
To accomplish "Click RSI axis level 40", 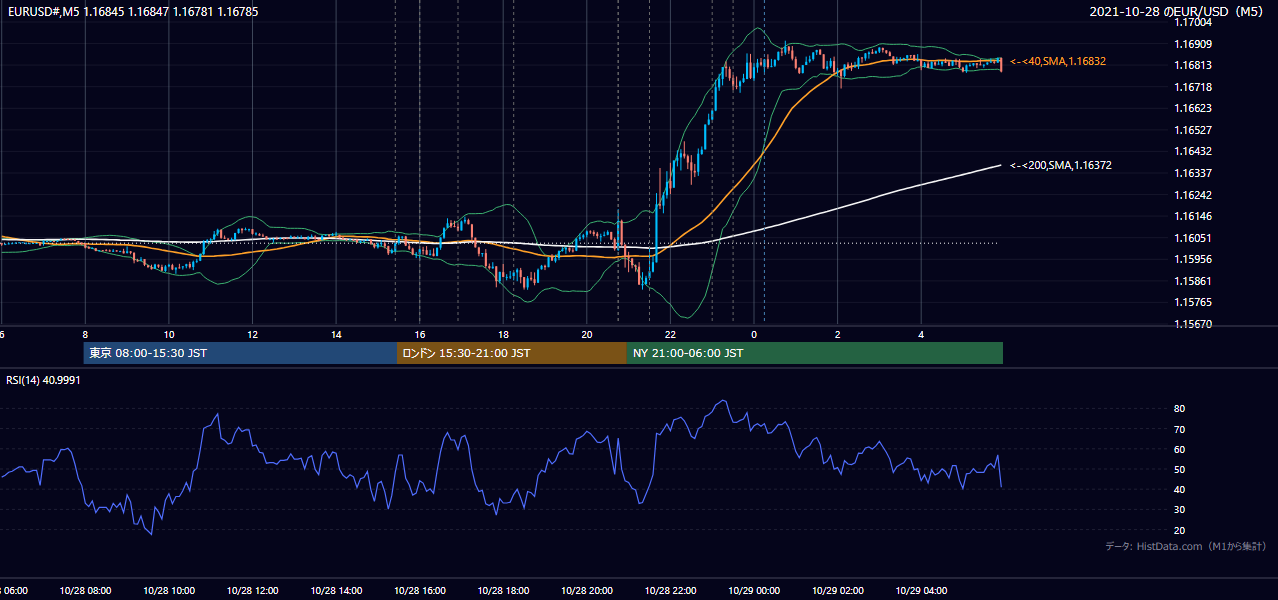I will click(x=1180, y=489).
